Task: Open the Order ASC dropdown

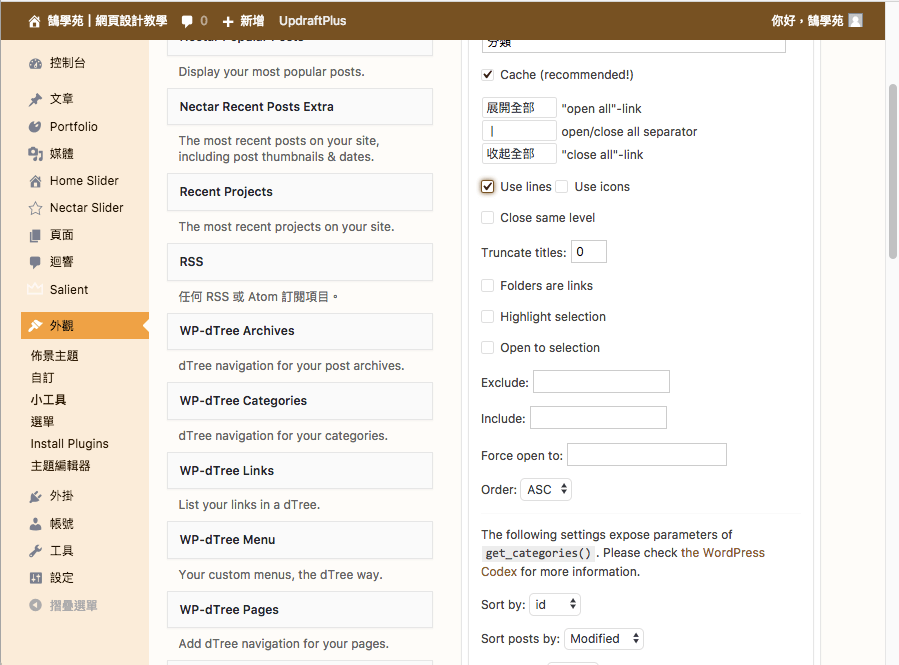Action: click(x=546, y=490)
